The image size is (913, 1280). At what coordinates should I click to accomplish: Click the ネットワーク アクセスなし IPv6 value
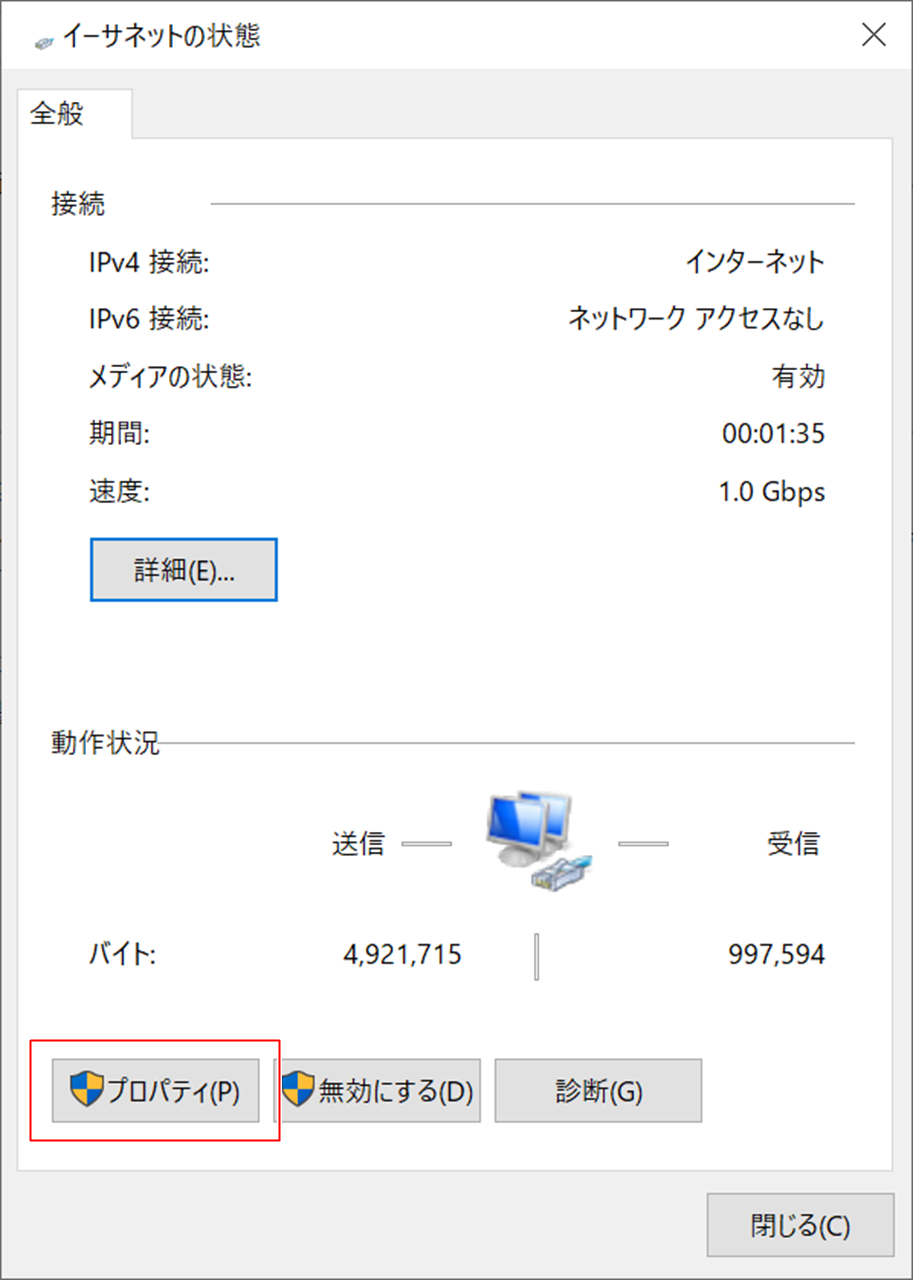pos(696,320)
